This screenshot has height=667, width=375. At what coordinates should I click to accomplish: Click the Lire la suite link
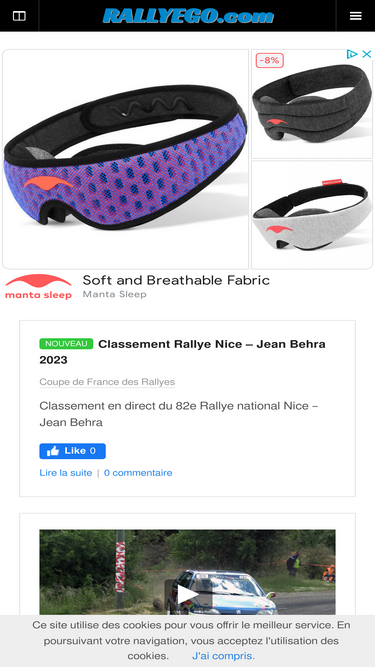(65, 473)
